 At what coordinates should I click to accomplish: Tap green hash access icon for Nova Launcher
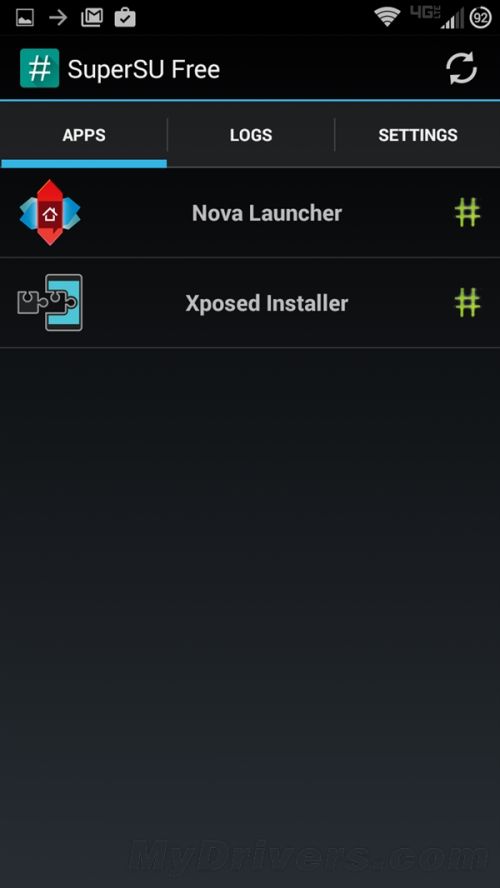467,212
